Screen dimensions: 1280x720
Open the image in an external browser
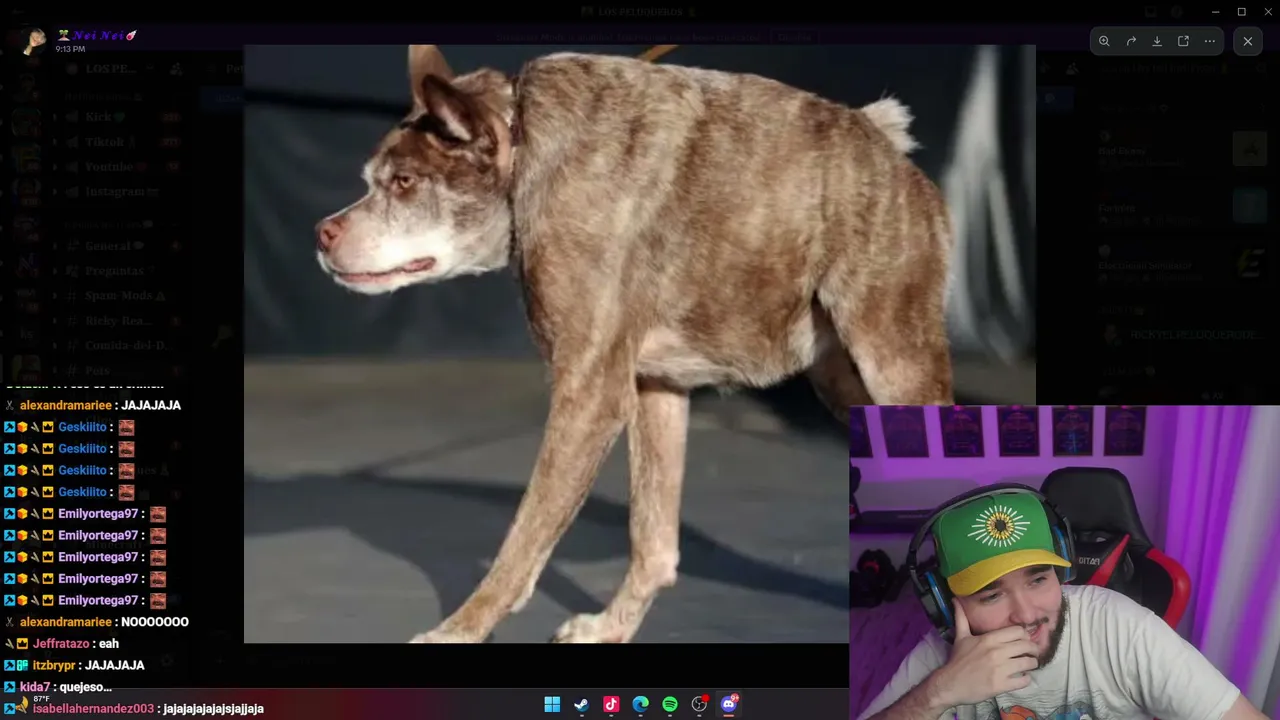(x=1183, y=41)
